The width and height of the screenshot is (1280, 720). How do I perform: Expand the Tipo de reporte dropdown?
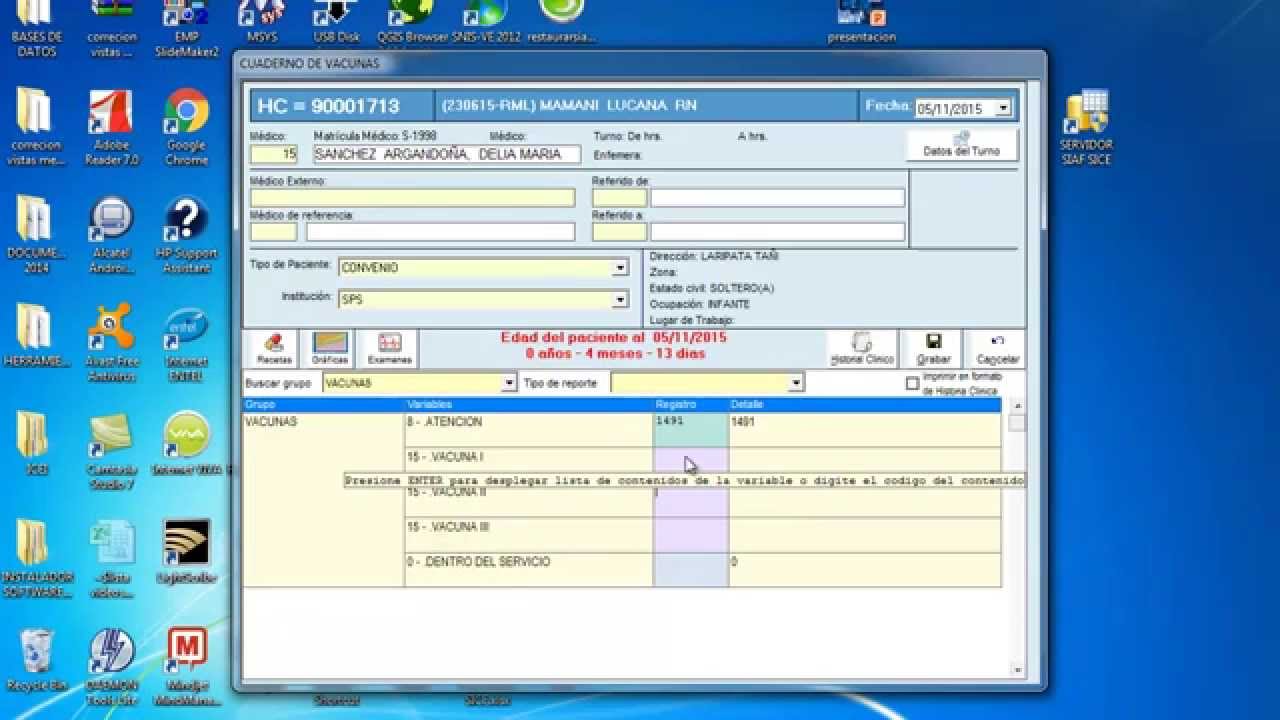796,383
